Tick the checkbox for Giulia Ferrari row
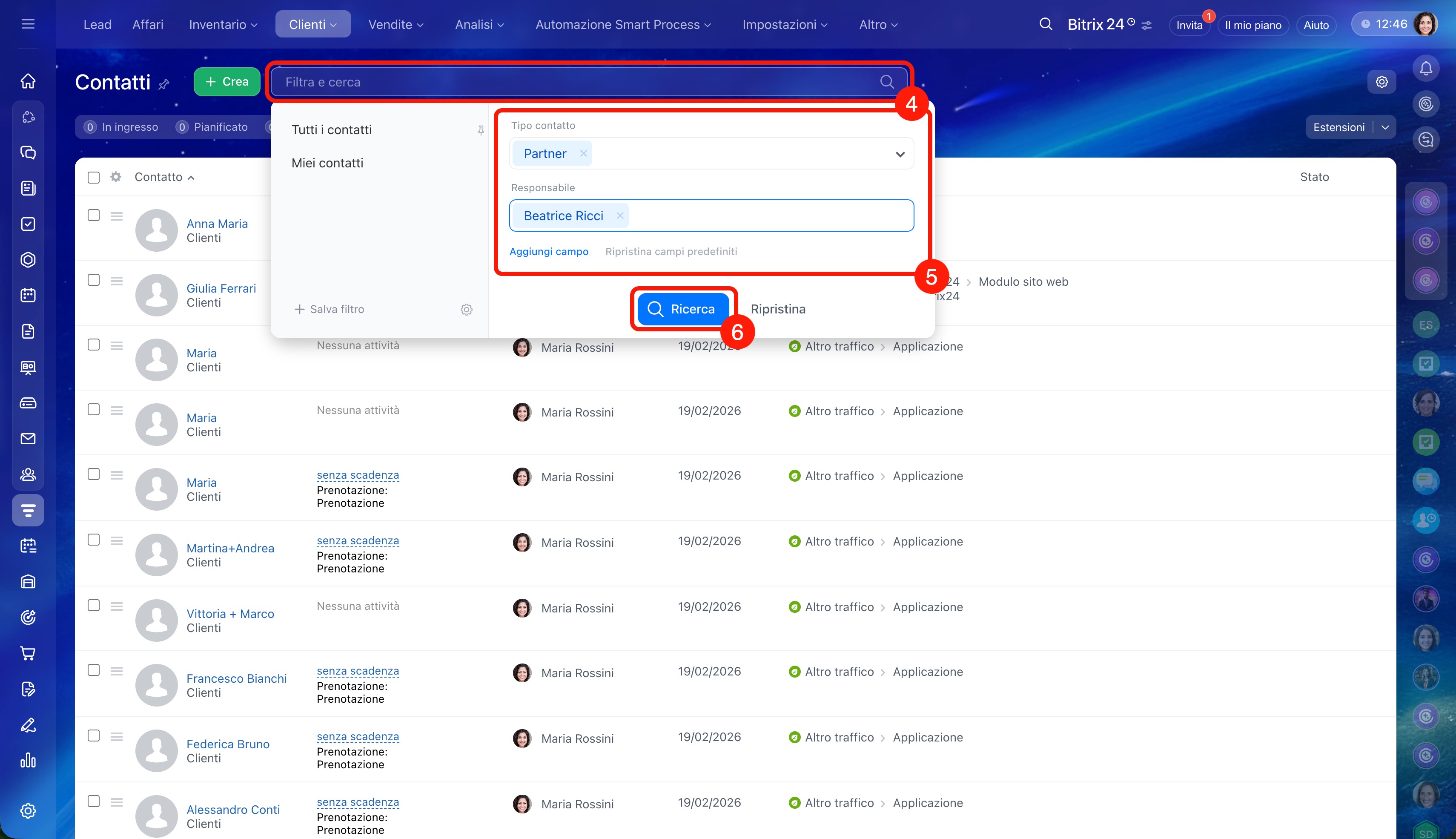Image resolution: width=1456 pixels, height=839 pixels. [x=93, y=280]
